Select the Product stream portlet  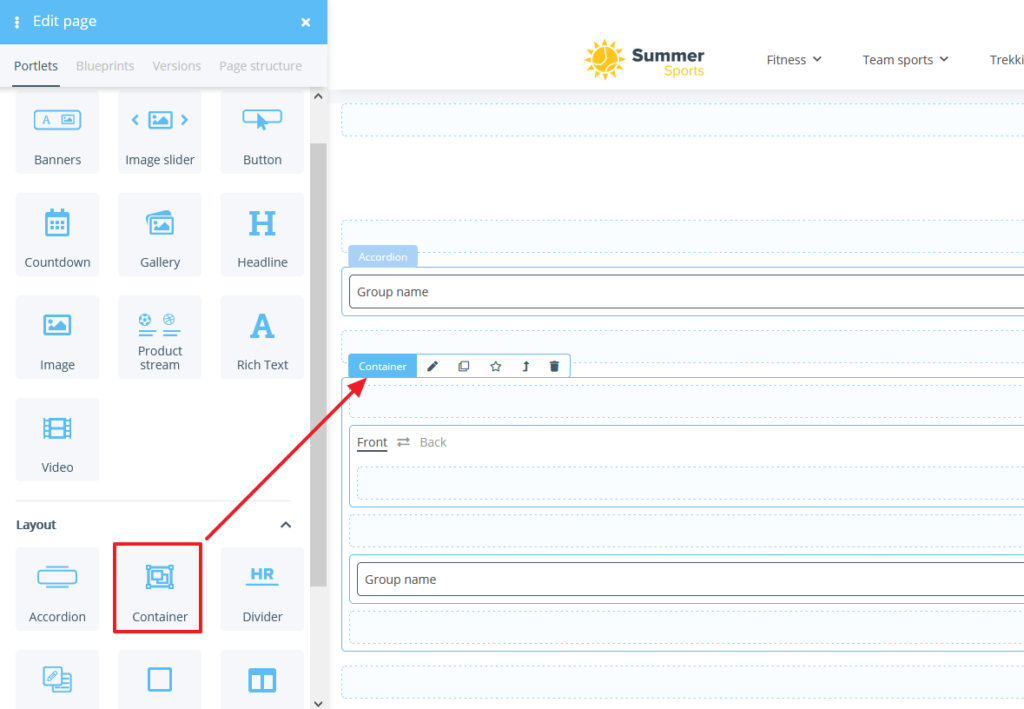point(160,338)
